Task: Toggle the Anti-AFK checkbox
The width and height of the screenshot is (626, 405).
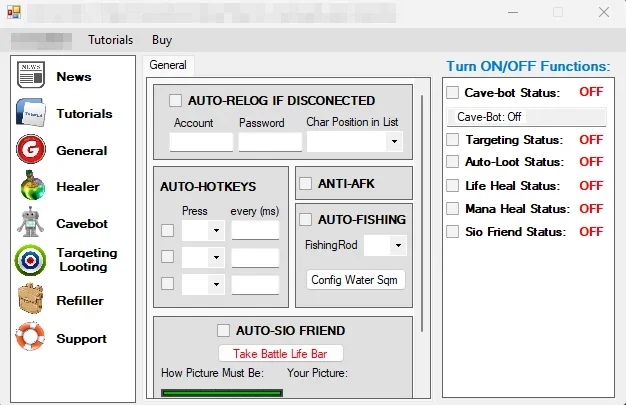Action: (x=306, y=184)
